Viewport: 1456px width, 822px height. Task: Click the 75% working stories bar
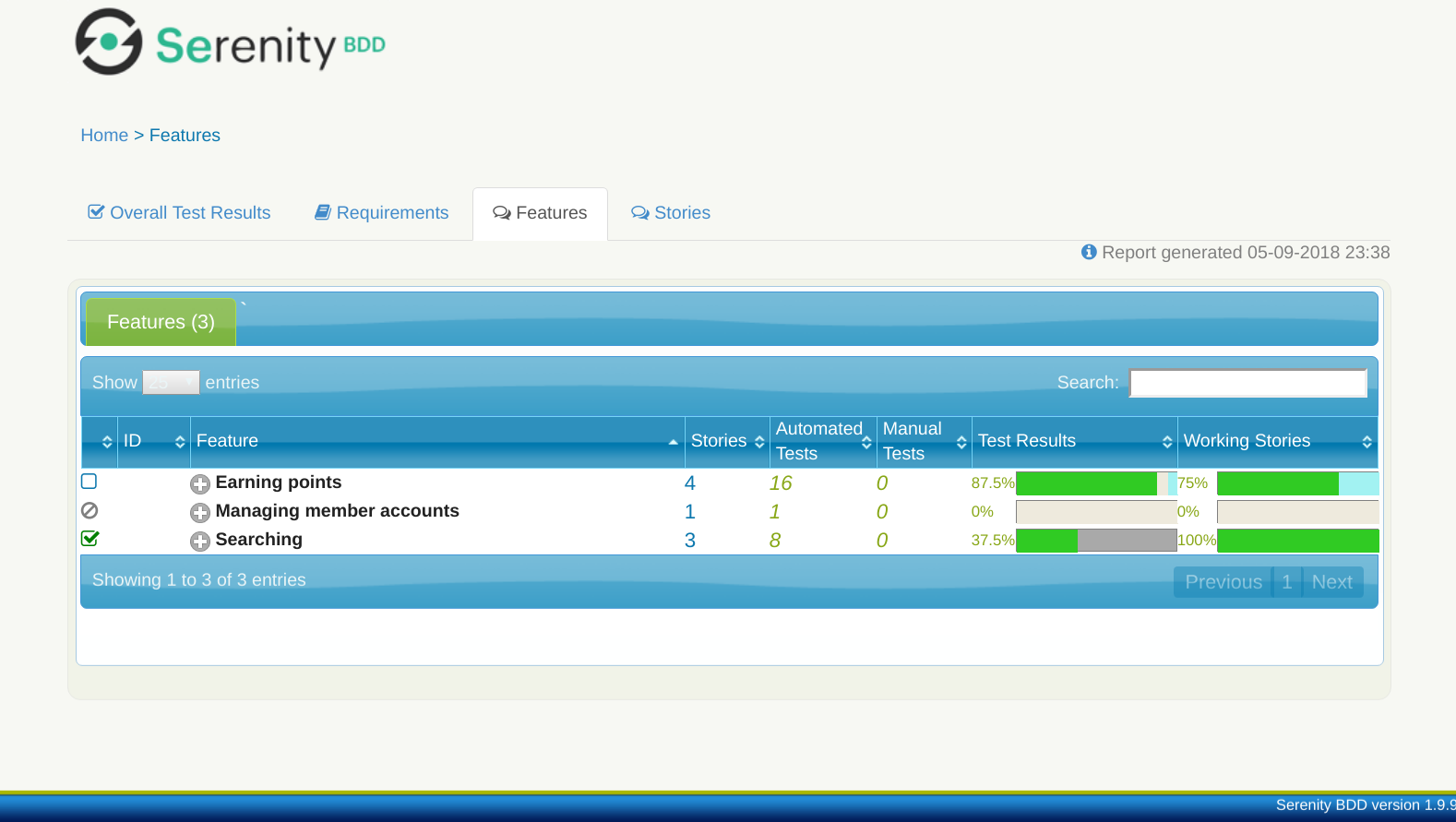1297,483
